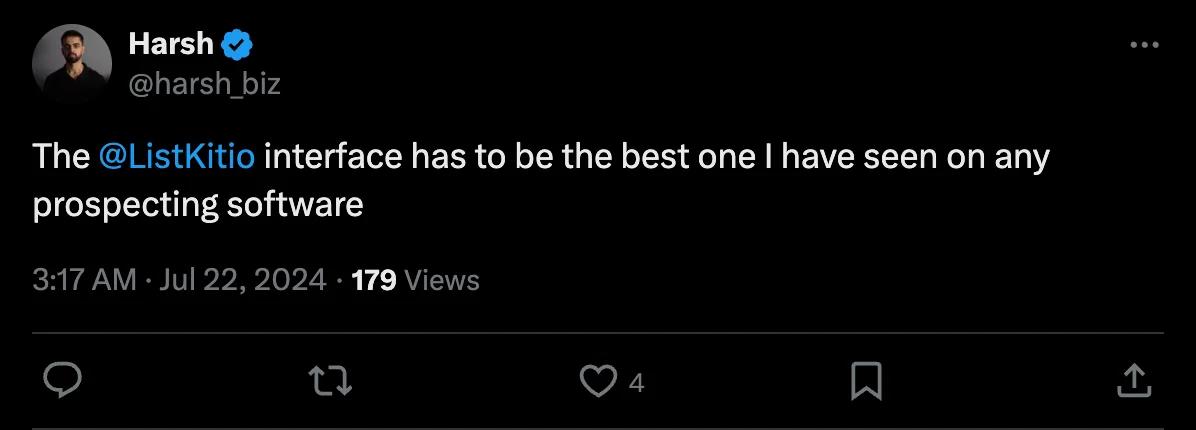Screen dimensions: 1196x430
Task: Click the reply speech bubble icon
Action: [x=63, y=380]
